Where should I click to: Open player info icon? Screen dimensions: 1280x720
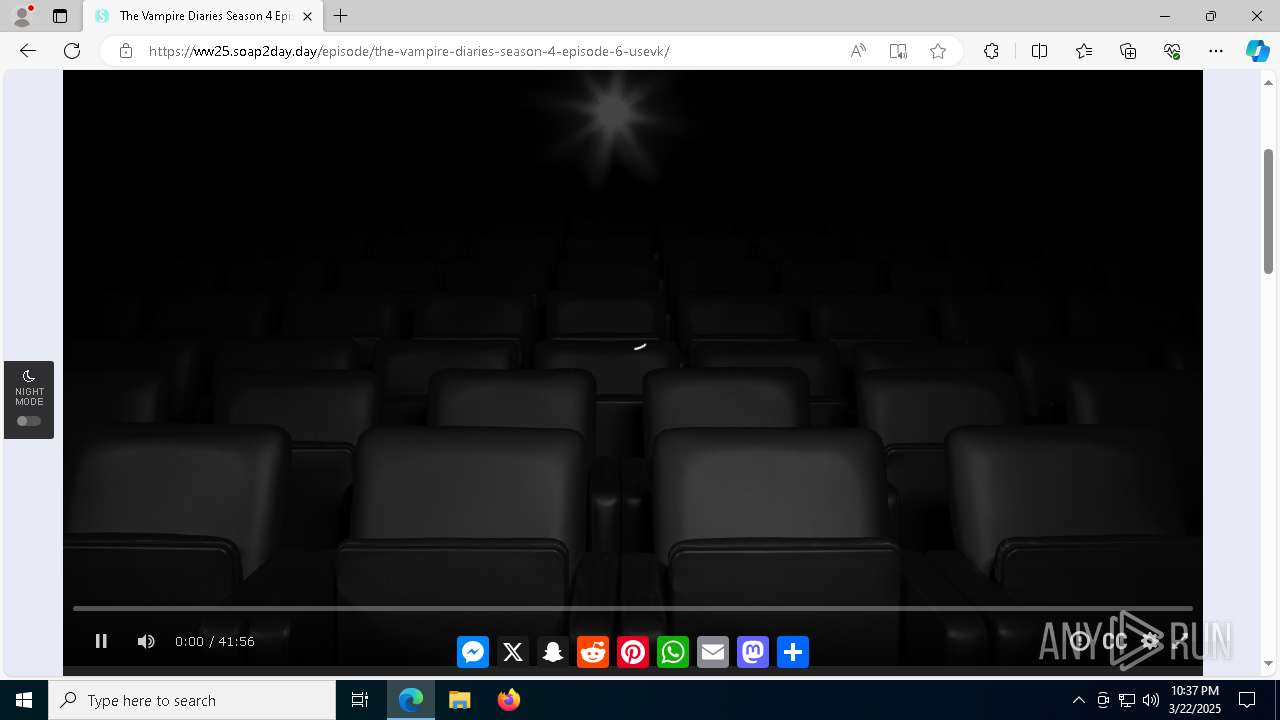click(x=1080, y=641)
